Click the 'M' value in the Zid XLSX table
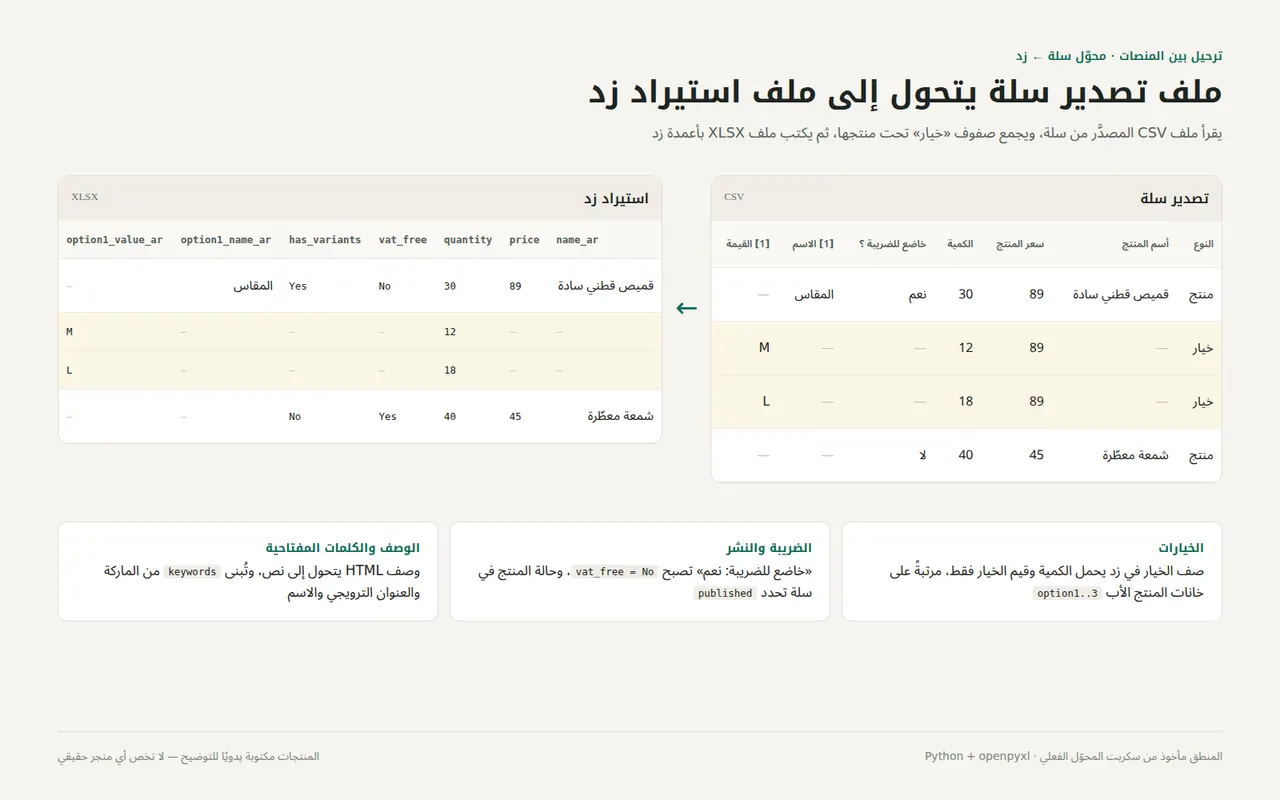 click(70, 332)
